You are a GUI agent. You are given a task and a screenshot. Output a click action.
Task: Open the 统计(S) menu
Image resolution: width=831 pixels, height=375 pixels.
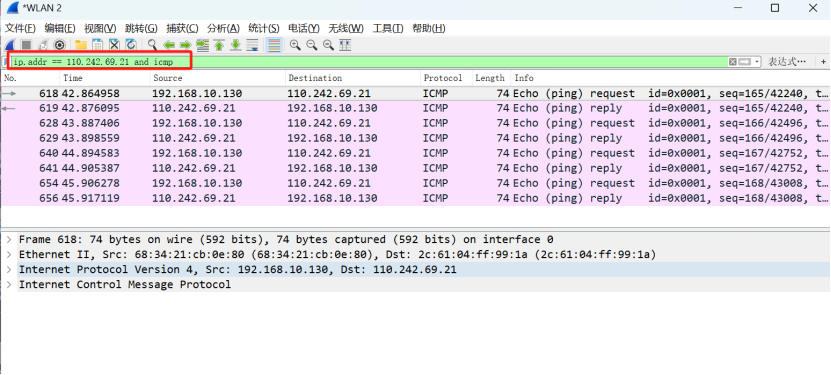pos(263,29)
